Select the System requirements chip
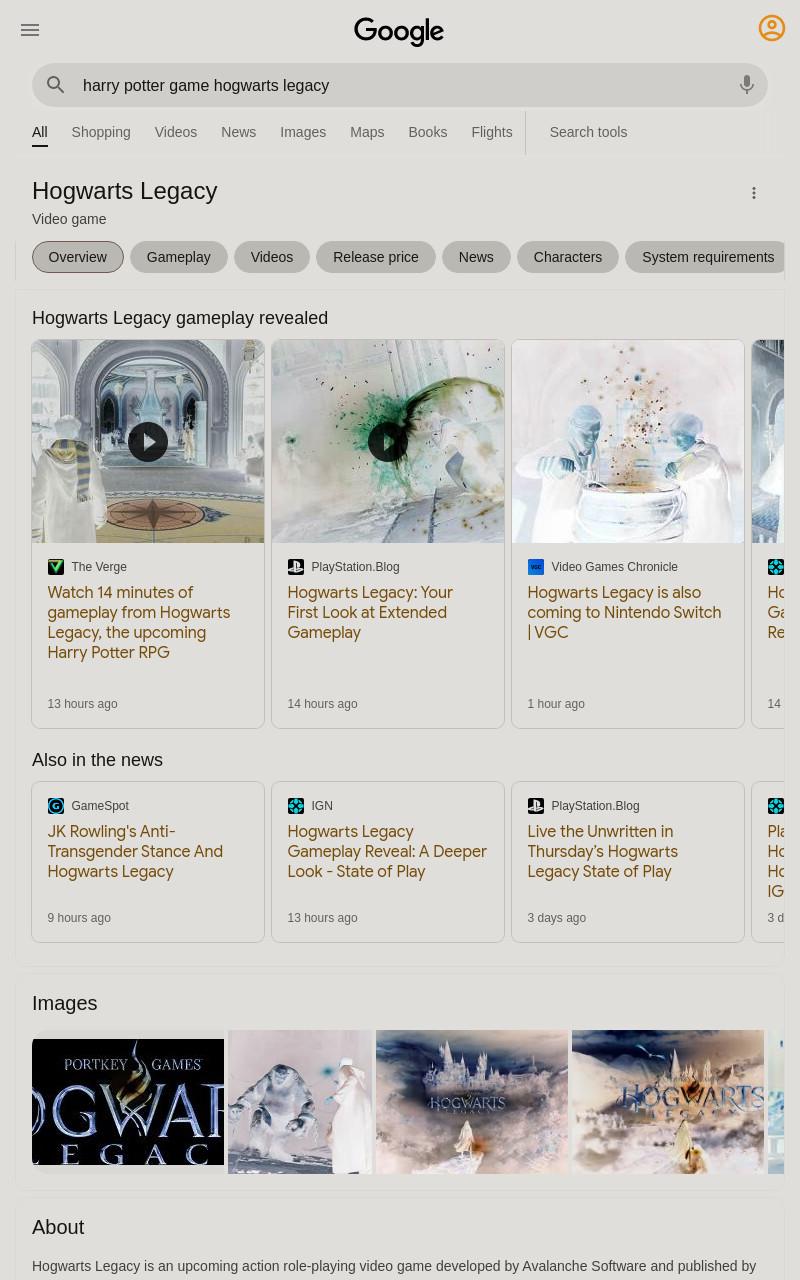 click(x=708, y=257)
